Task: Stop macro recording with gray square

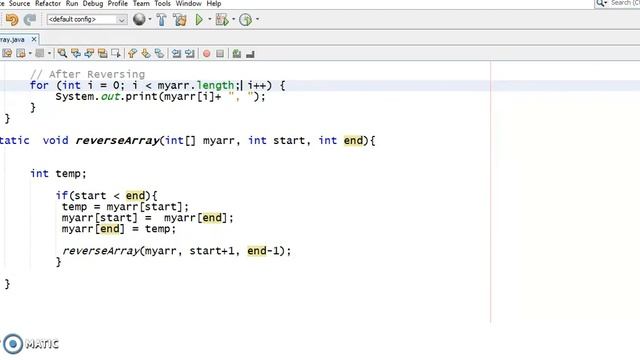Action: coord(220,53)
